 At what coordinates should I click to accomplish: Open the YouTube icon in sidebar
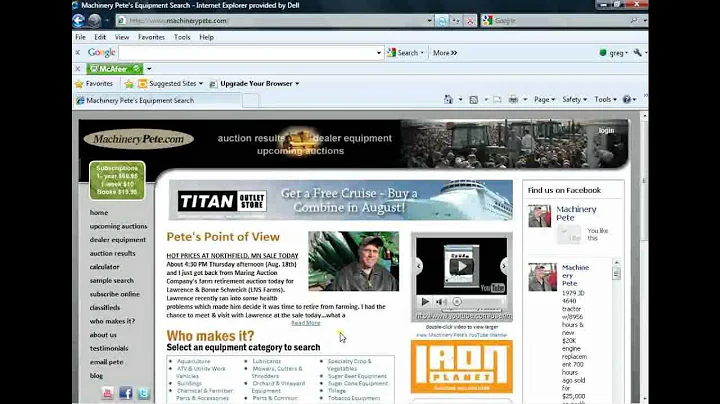click(x=107, y=393)
